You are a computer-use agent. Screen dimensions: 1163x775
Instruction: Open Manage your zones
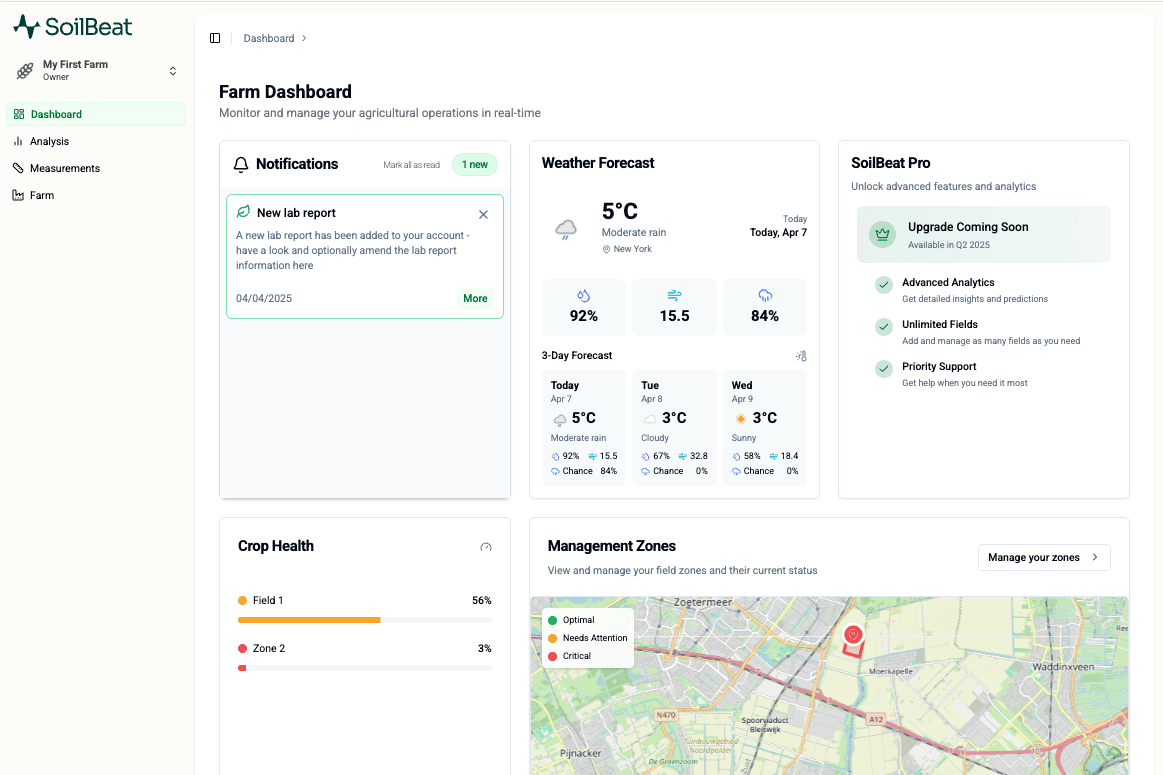(x=1044, y=558)
